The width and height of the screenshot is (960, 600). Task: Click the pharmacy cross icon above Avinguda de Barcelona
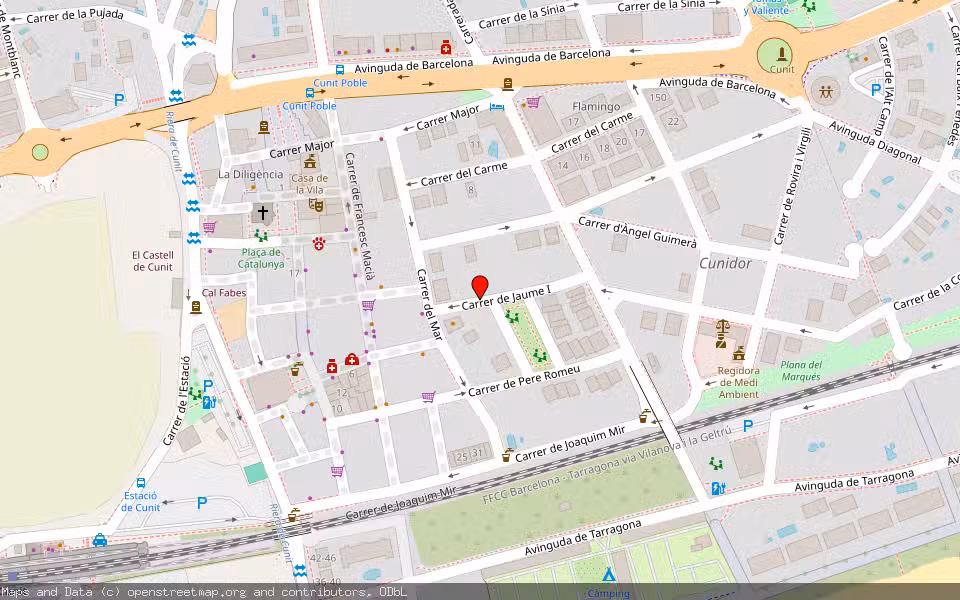coord(446,47)
